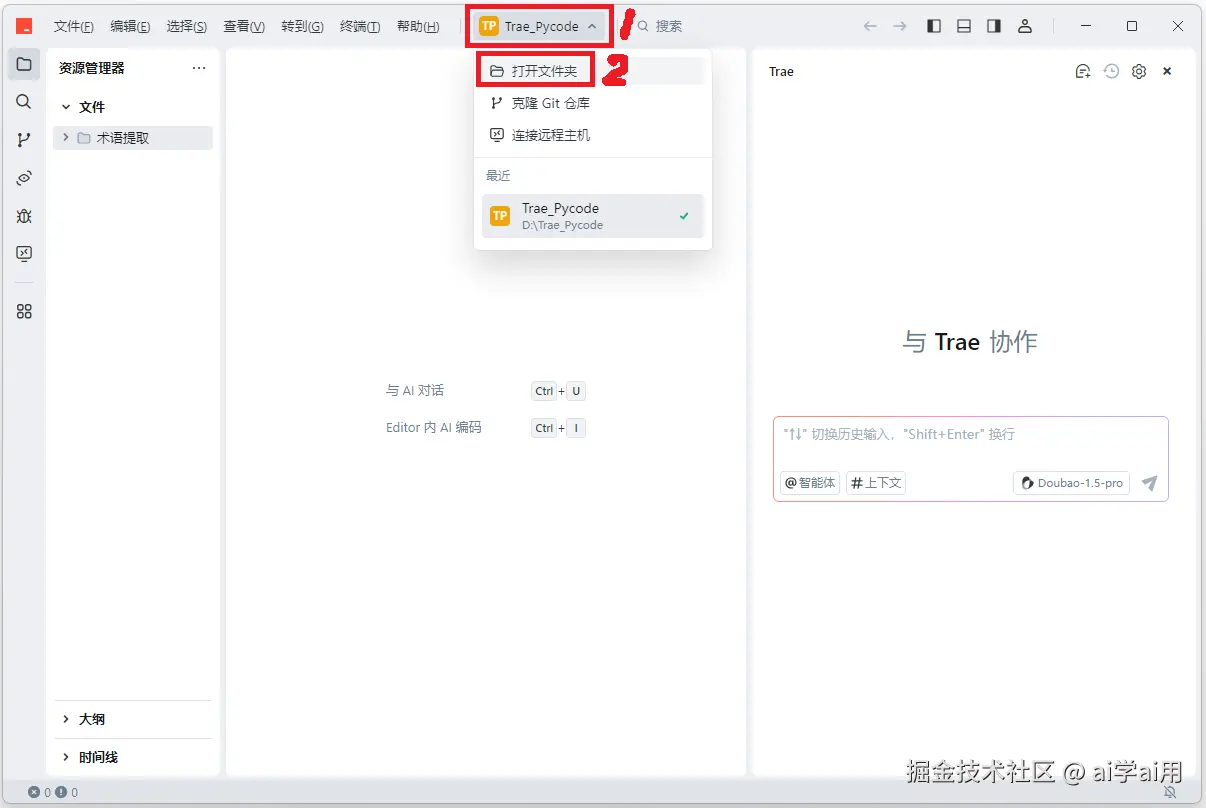Start a new chat in Trae panel
This screenshot has height=808, width=1206.
1083,71
